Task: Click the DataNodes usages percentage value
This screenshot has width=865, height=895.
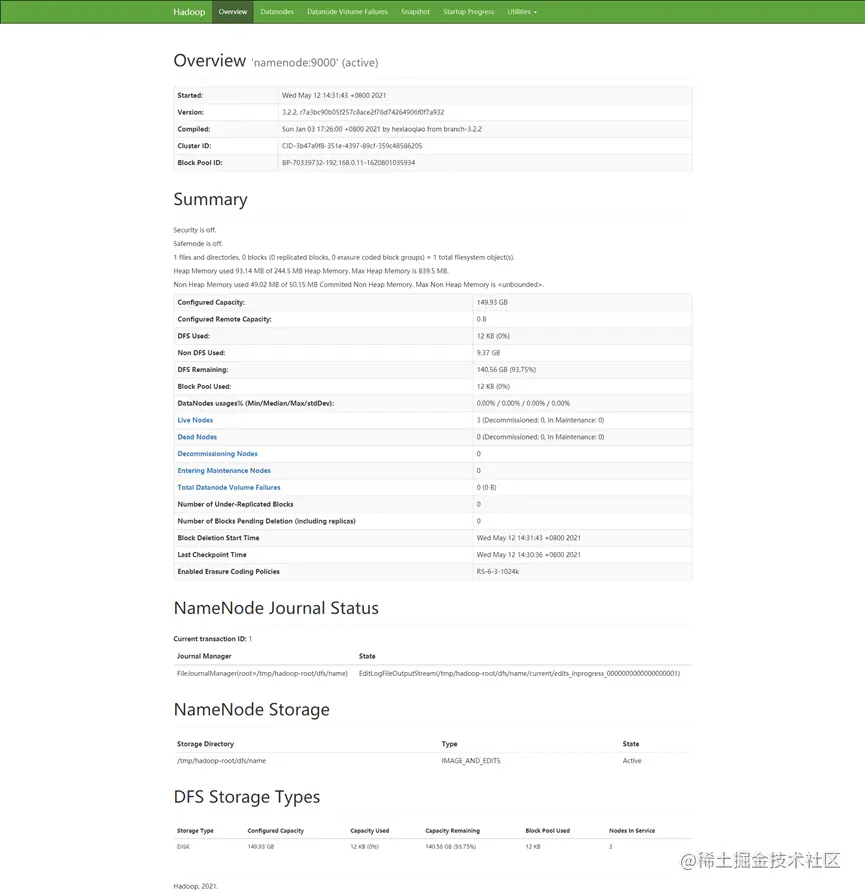Action: coord(523,404)
